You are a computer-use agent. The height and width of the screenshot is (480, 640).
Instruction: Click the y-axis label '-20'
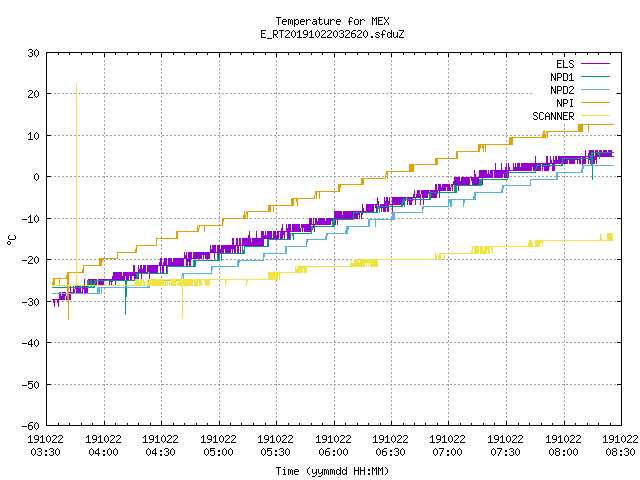pyautogui.click(x=31, y=260)
